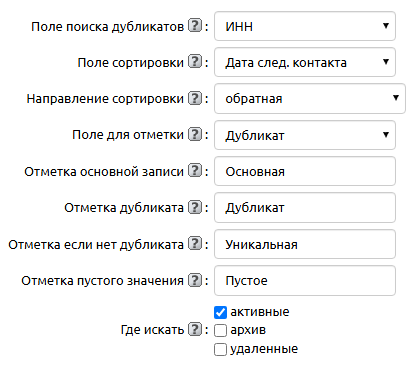Tick the удаленные checkbox
Viewport: 418px width, 366px height.
coord(220,350)
